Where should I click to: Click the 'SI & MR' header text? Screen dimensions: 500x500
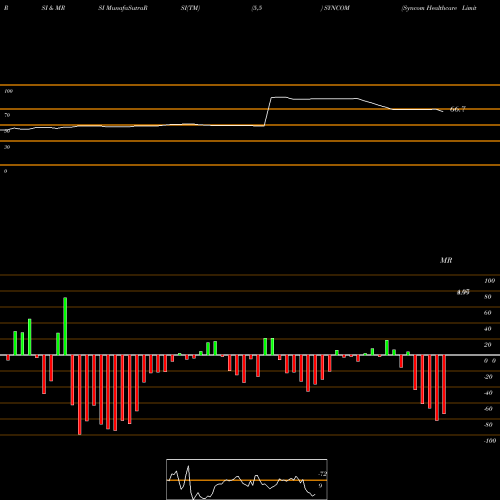click(x=53, y=8)
